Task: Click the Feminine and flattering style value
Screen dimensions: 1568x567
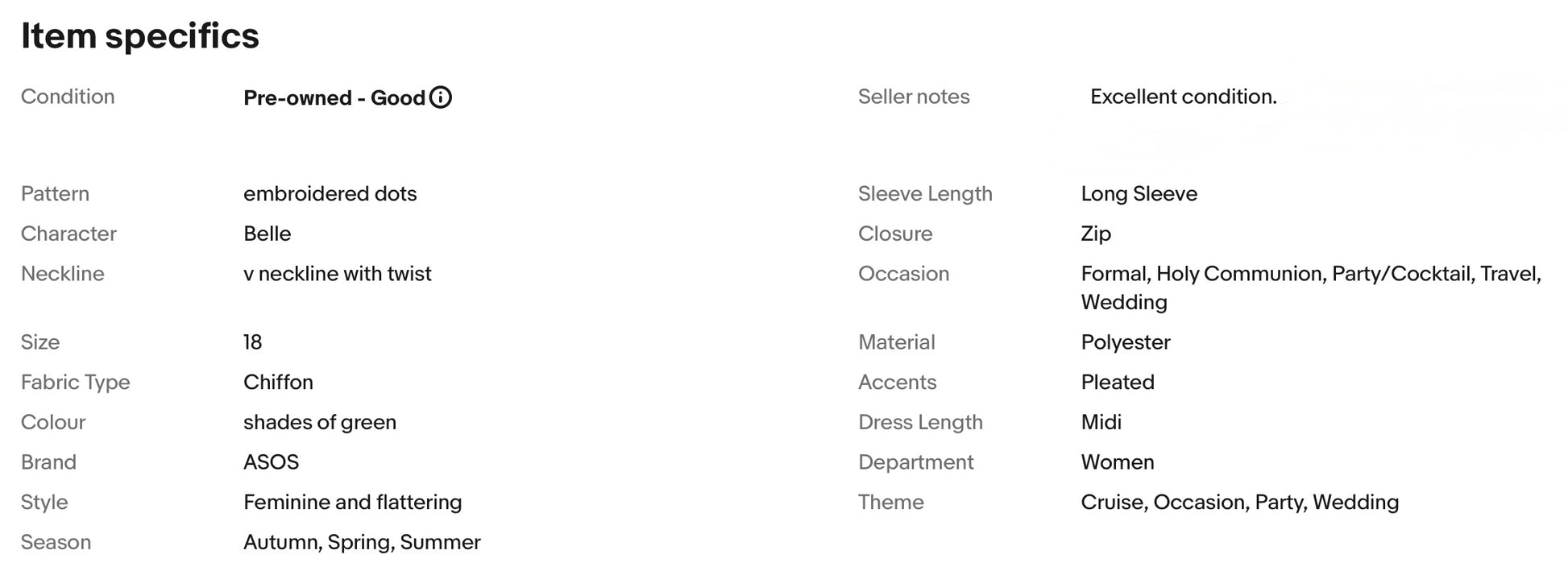Action: point(353,503)
